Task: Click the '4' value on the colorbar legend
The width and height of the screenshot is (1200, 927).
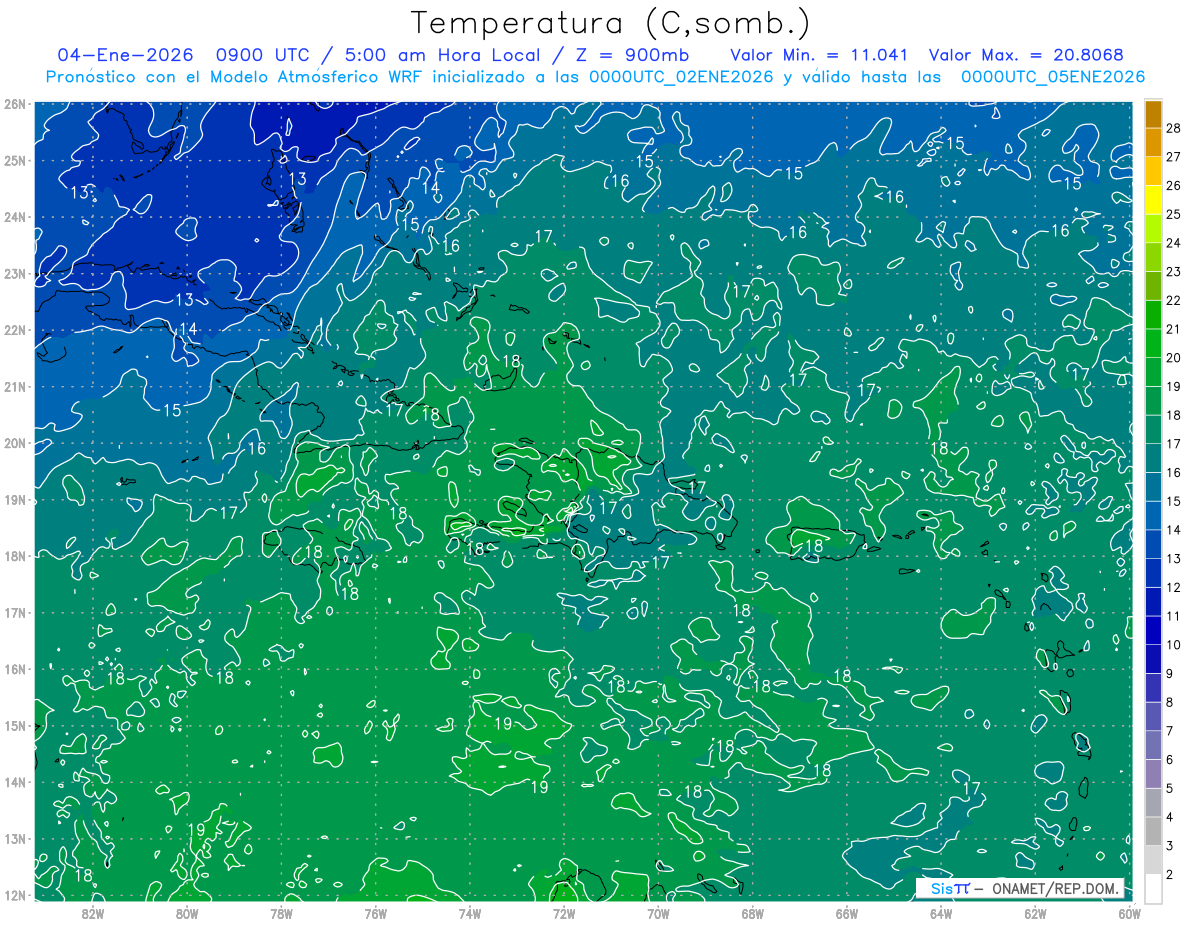Action: point(1170,817)
